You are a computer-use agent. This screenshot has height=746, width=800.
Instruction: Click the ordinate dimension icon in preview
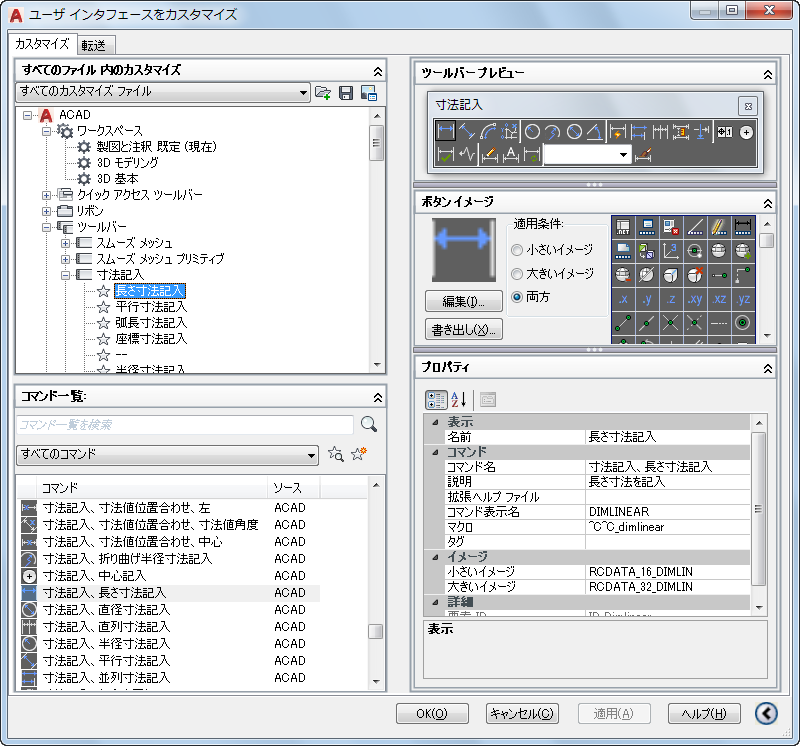click(x=509, y=132)
